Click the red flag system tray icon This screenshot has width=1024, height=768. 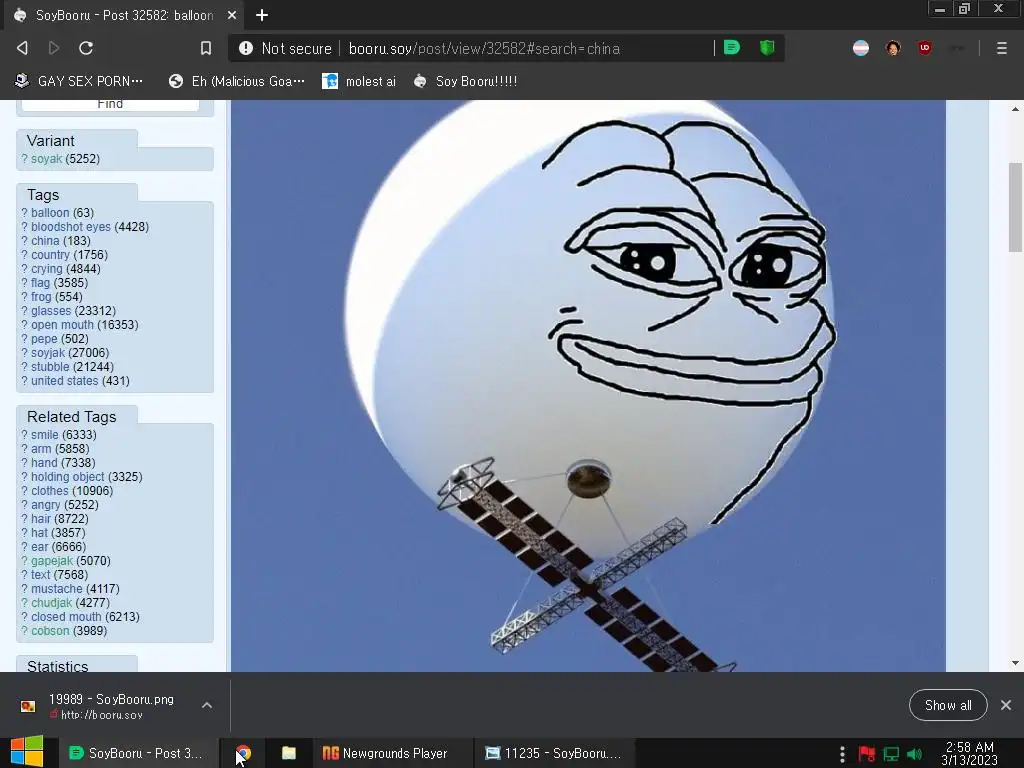coord(867,754)
